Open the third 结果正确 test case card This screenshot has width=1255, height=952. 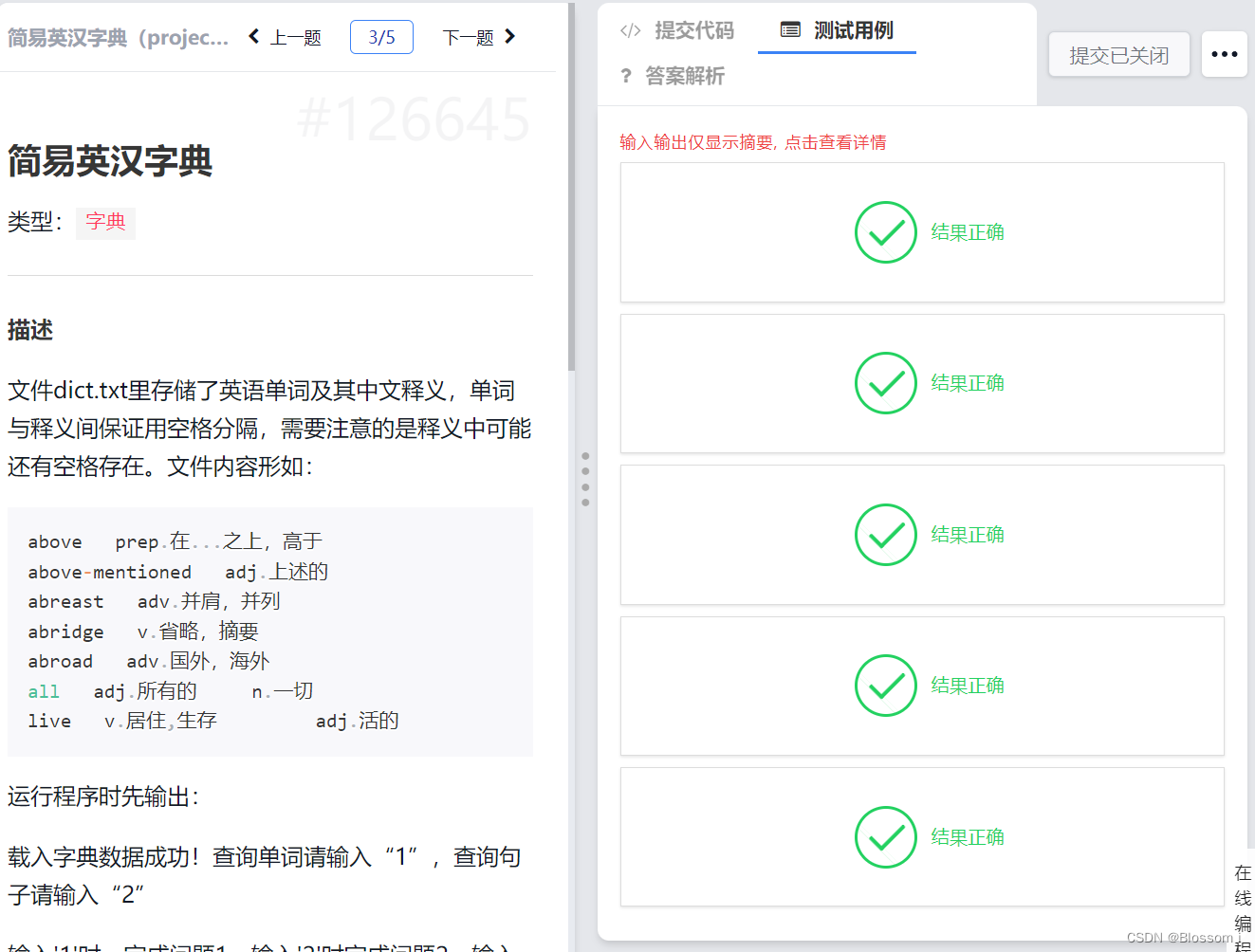[x=922, y=535]
